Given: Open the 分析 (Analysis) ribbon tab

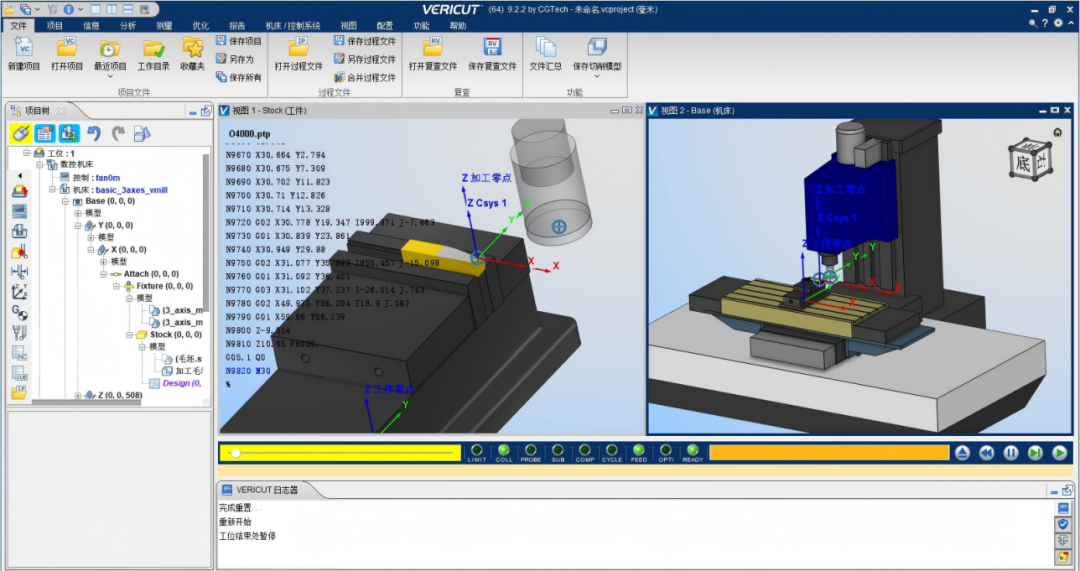Looking at the screenshot, I should pyautogui.click(x=128, y=25).
